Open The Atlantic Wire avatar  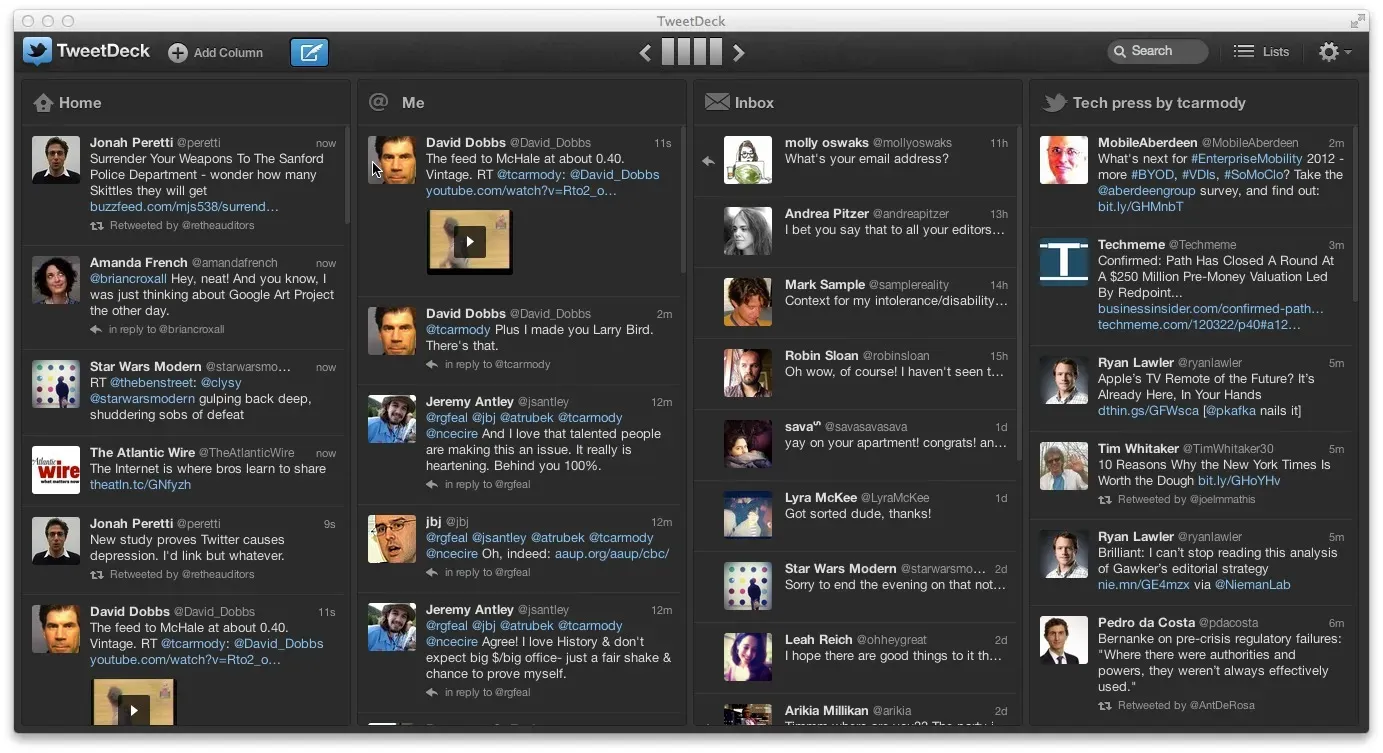[x=56, y=470]
